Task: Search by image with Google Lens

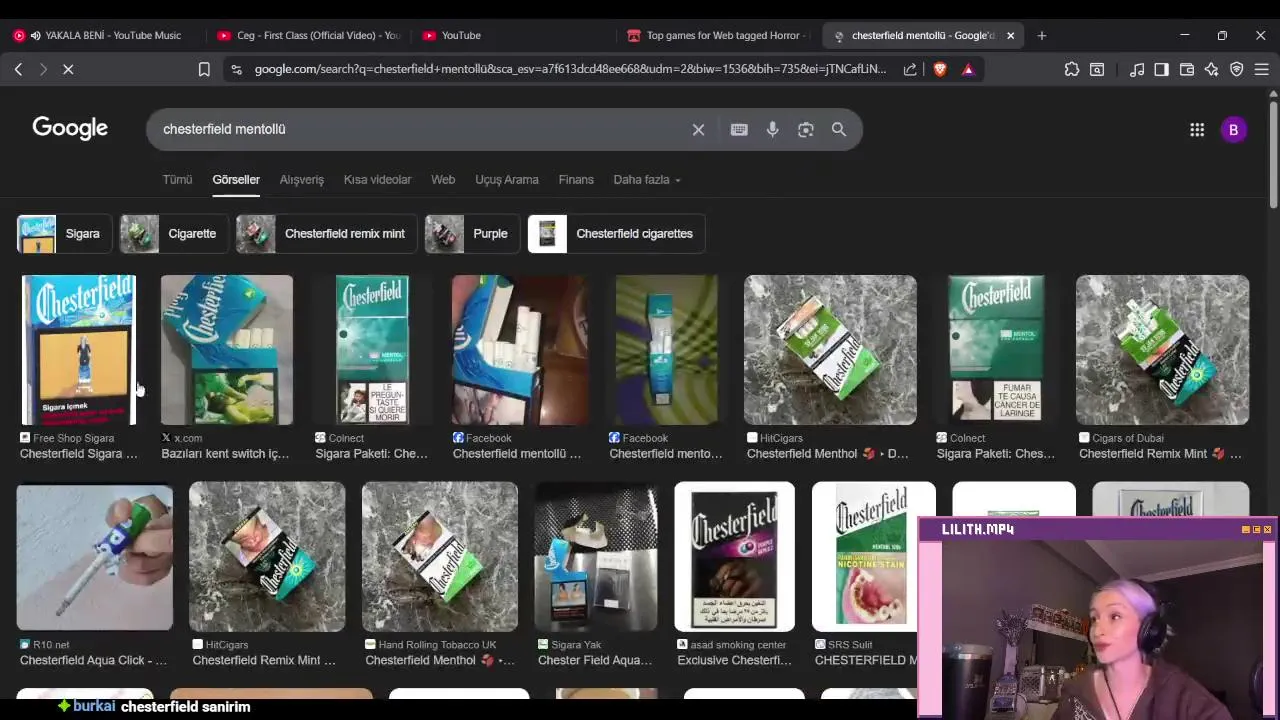Action: coord(806,129)
